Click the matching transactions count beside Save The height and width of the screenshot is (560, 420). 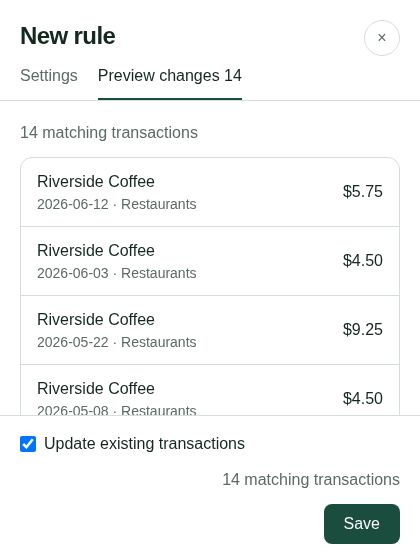pos(311,480)
